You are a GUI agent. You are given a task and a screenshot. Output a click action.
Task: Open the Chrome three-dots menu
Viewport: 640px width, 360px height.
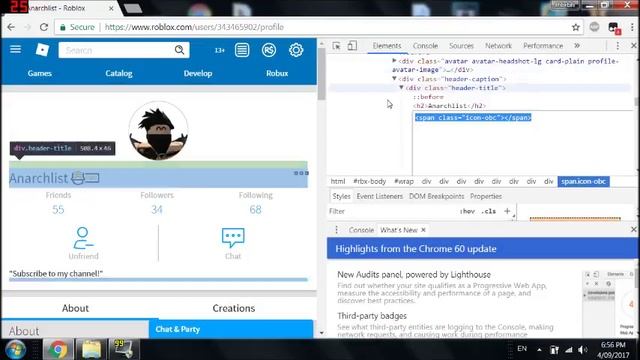point(632,27)
